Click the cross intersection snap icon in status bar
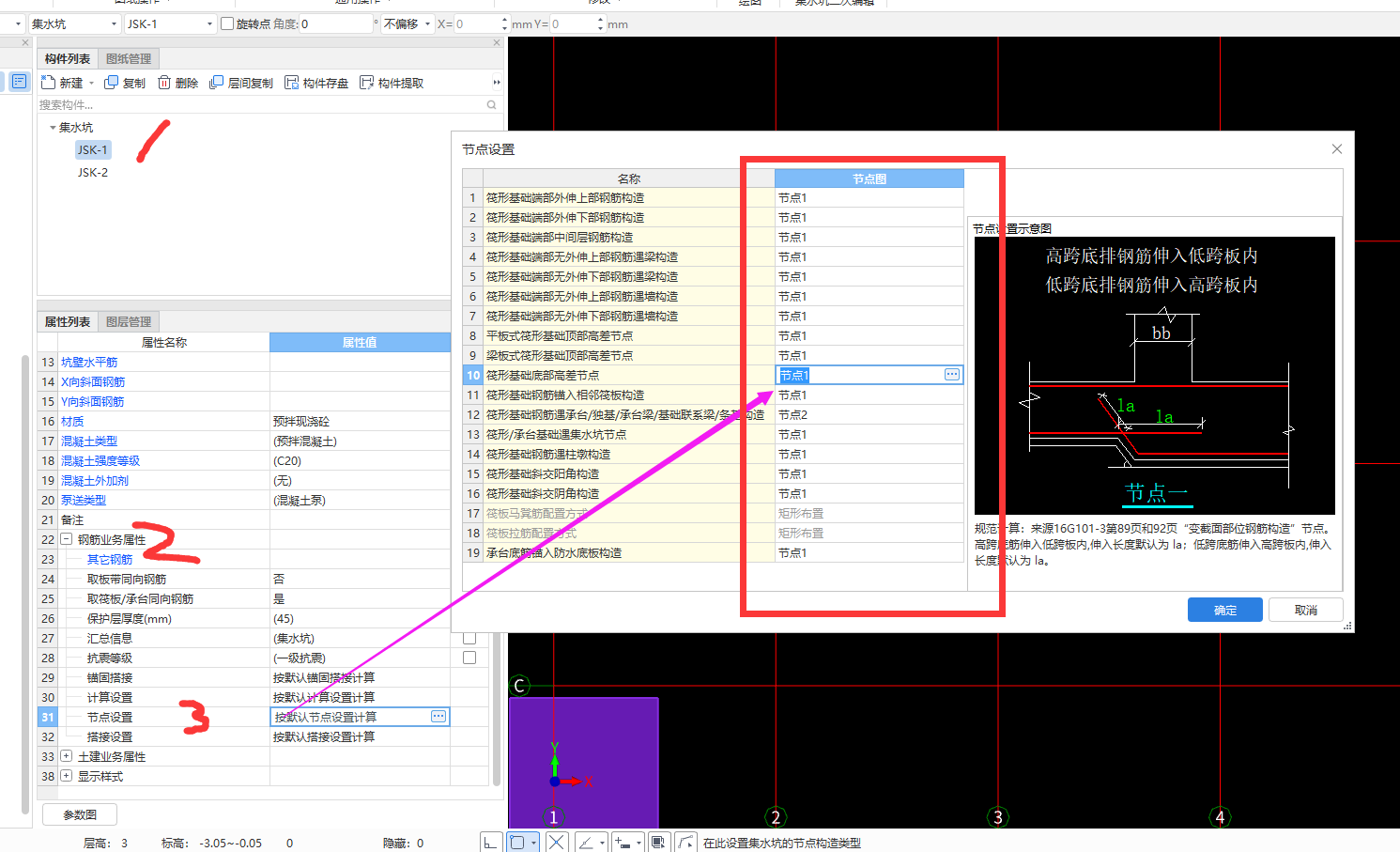 [557, 843]
